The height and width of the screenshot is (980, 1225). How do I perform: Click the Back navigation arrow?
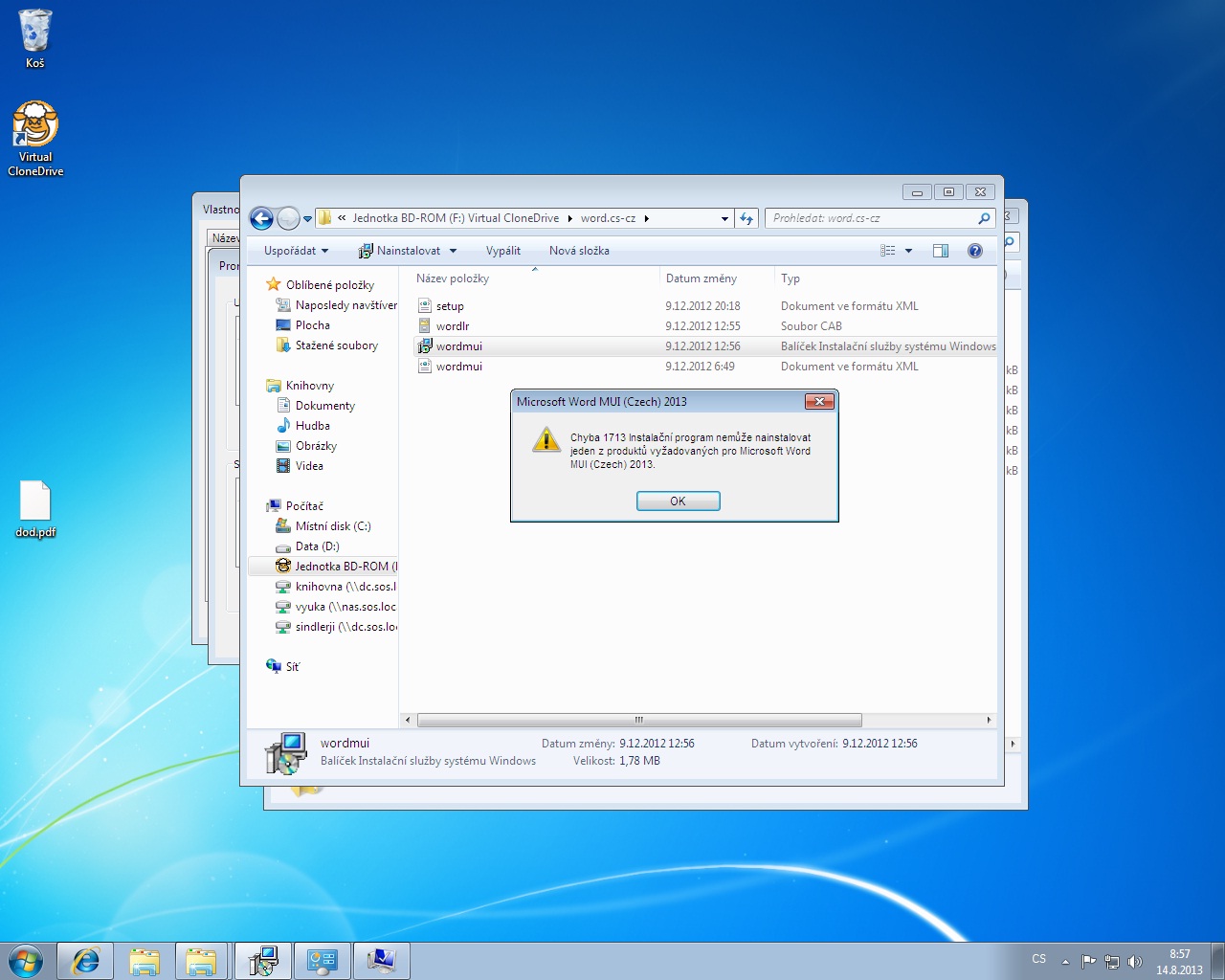click(x=261, y=218)
